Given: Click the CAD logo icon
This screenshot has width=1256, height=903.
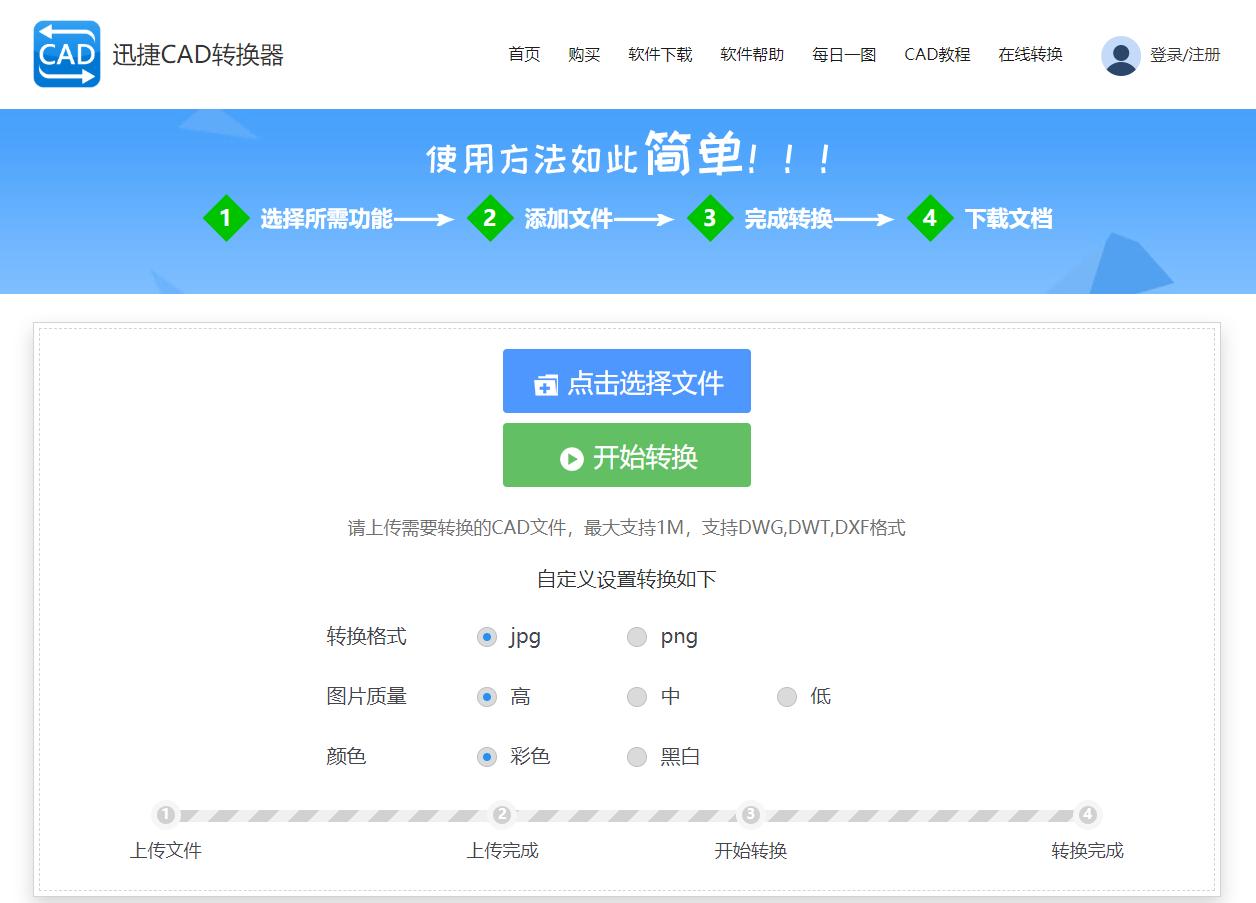Looking at the screenshot, I should pos(66,55).
